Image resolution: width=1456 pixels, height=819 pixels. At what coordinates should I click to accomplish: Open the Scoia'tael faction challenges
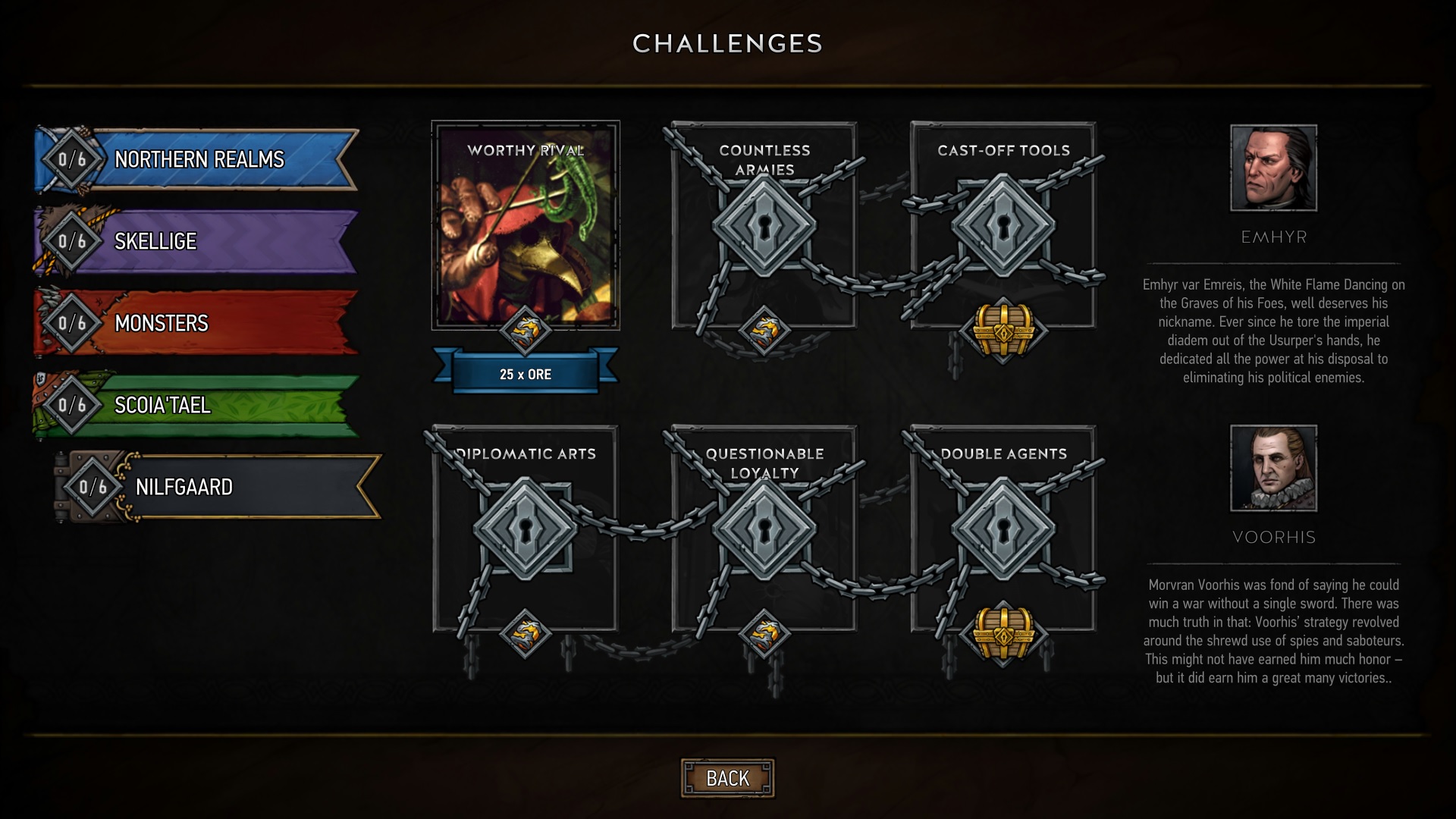196,405
